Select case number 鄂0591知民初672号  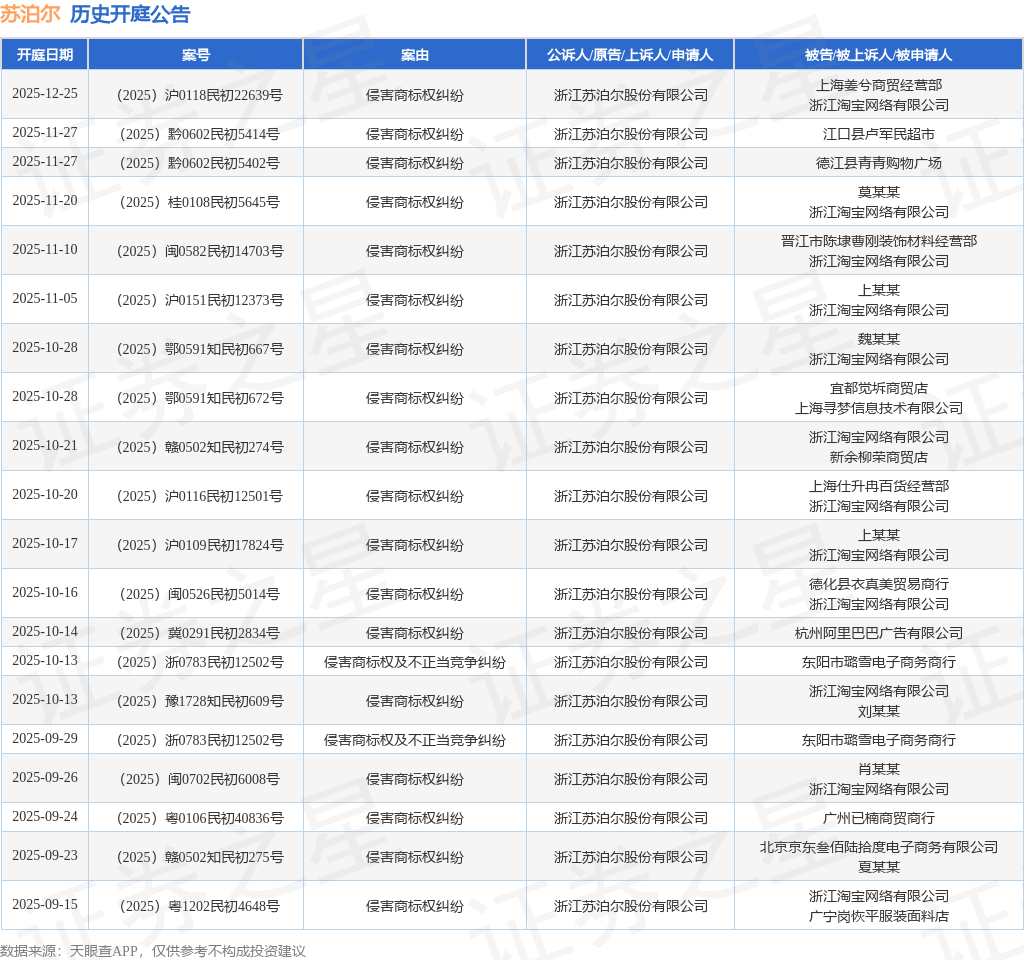pos(200,398)
